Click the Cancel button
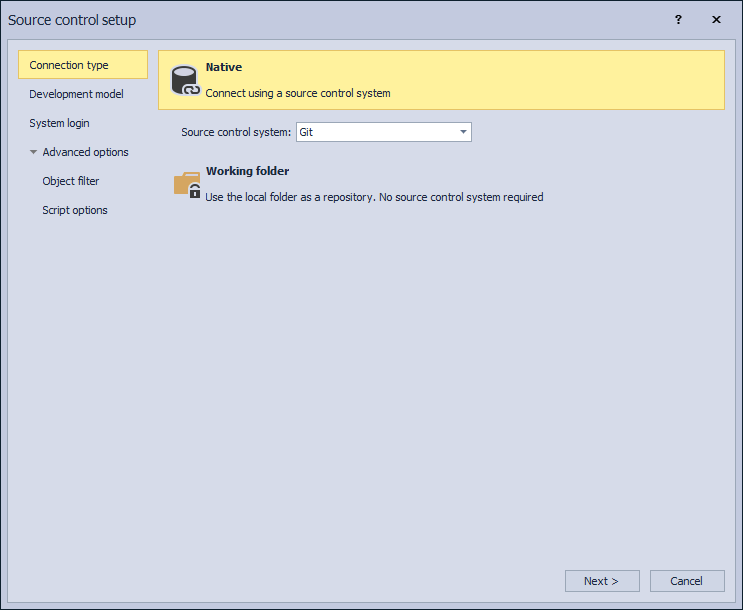The height and width of the screenshot is (610, 743). (x=687, y=581)
